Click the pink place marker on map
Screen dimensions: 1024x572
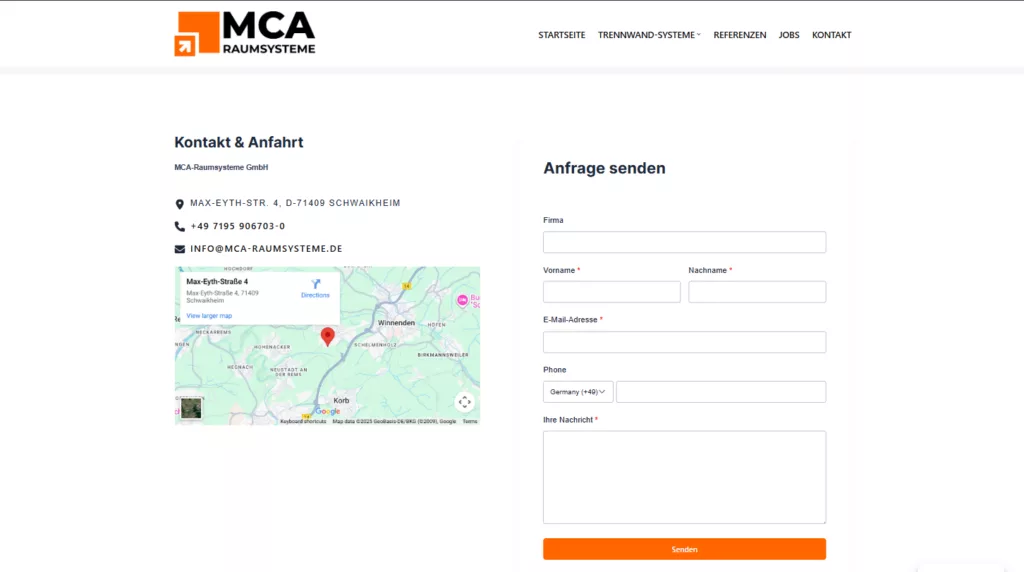[x=462, y=300]
